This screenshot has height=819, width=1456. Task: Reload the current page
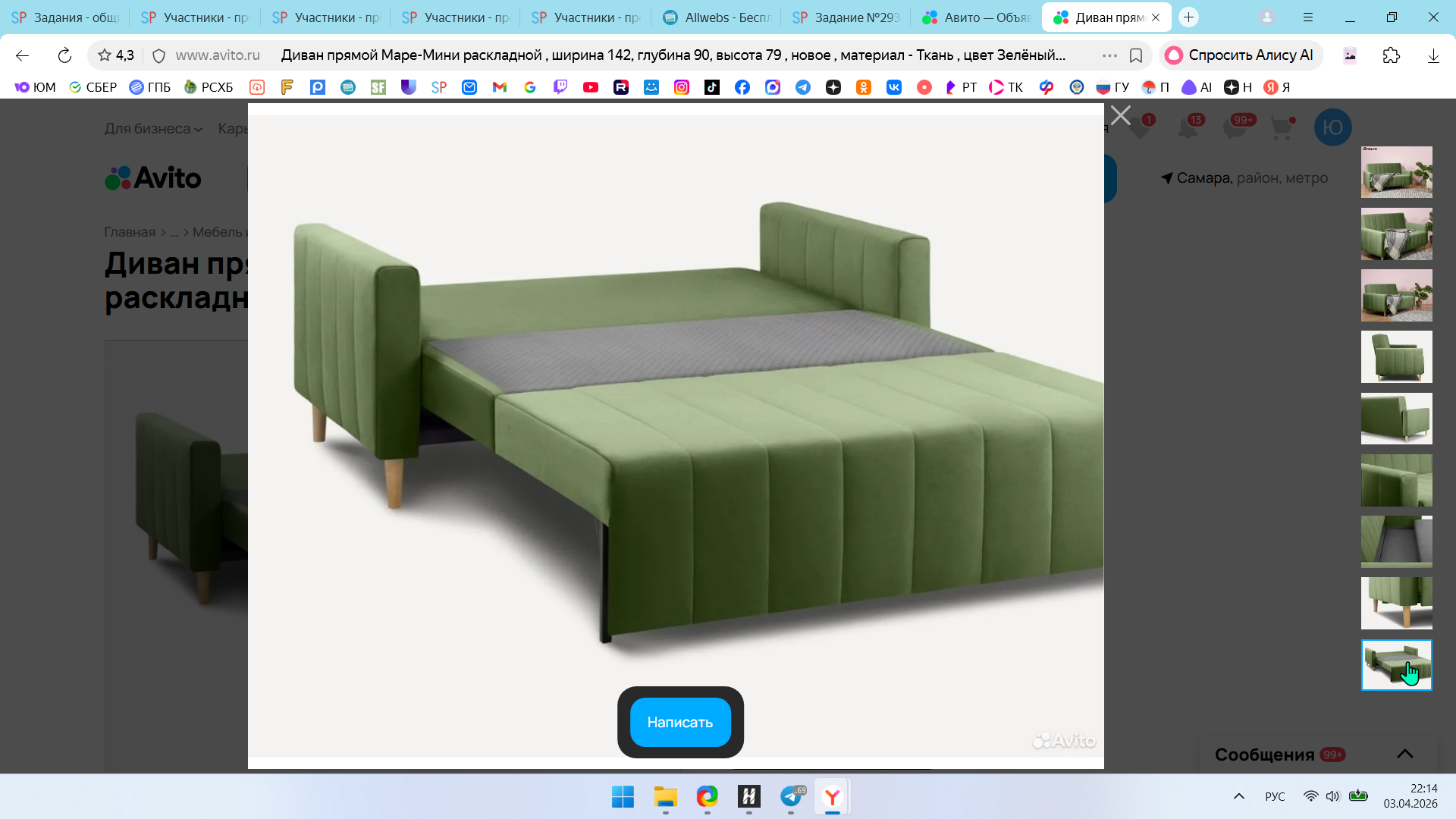point(64,55)
